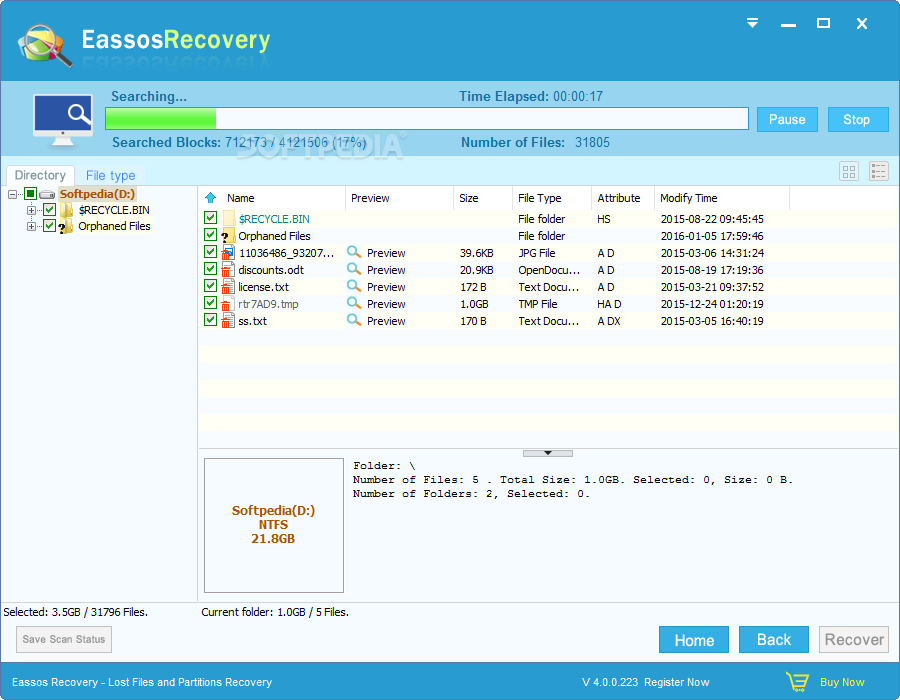Screen dimensions: 900x700
Task: Select Softpedia(D:) in the directory tree
Action: click(x=97, y=194)
